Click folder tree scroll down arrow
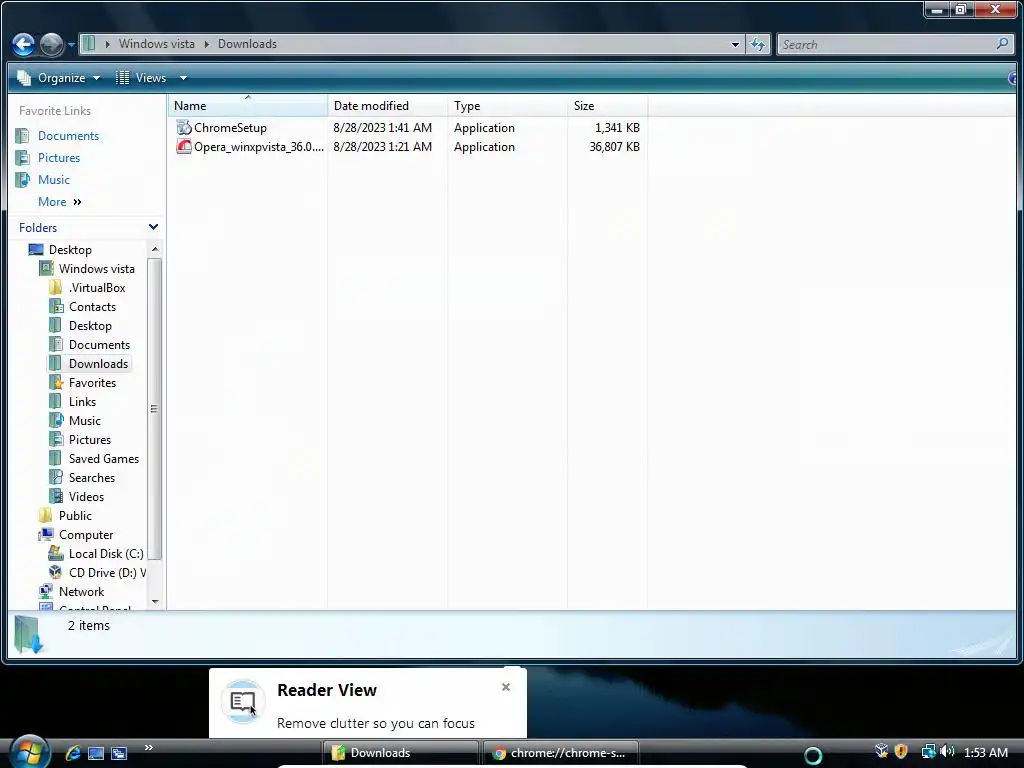The image size is (1024, 768). [155, 601]
